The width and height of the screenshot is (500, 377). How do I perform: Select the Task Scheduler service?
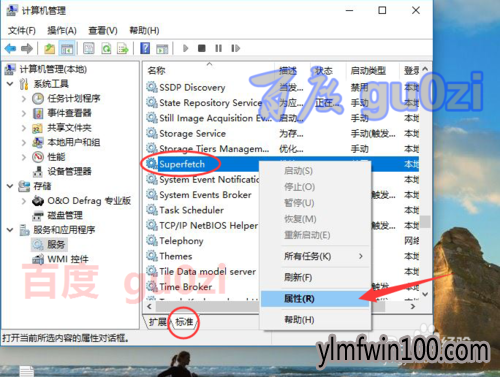tap(191, 210)
